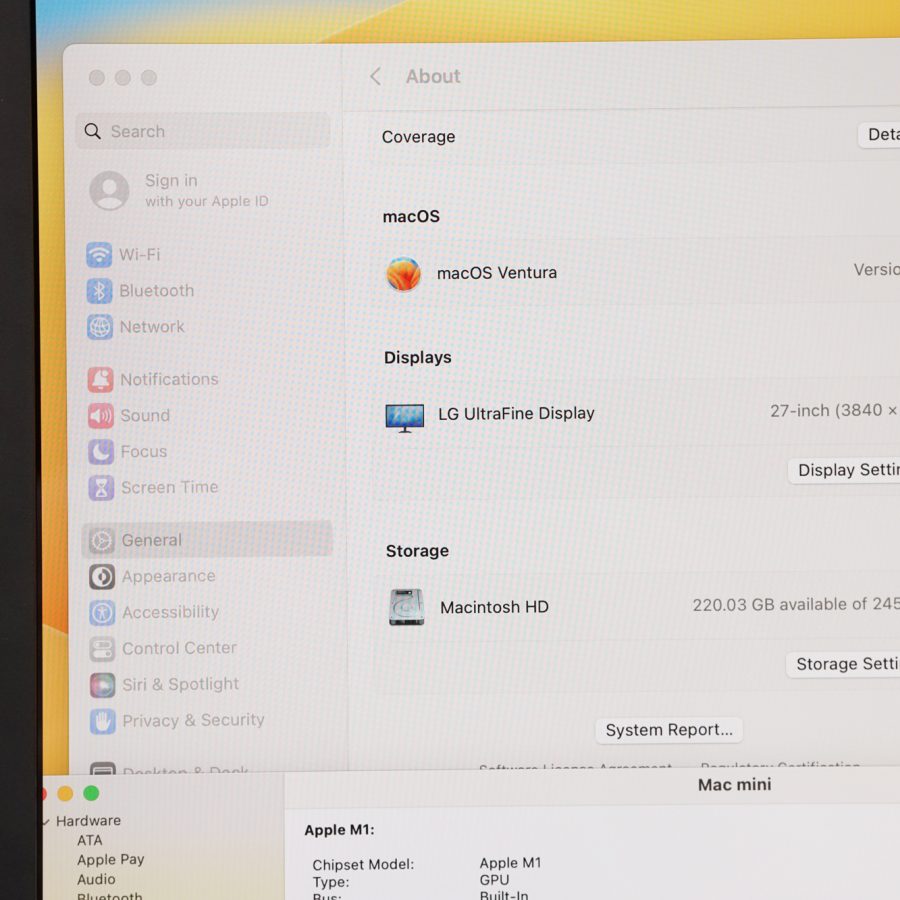Click the Coverage row label
The height and width of the screenshot is (900, 900).
418,137
